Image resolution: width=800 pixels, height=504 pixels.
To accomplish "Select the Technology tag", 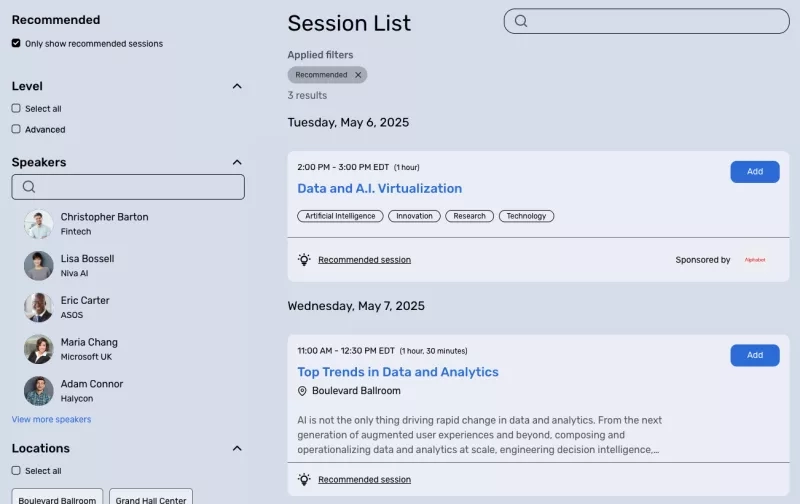I will (x=527, y=216).
